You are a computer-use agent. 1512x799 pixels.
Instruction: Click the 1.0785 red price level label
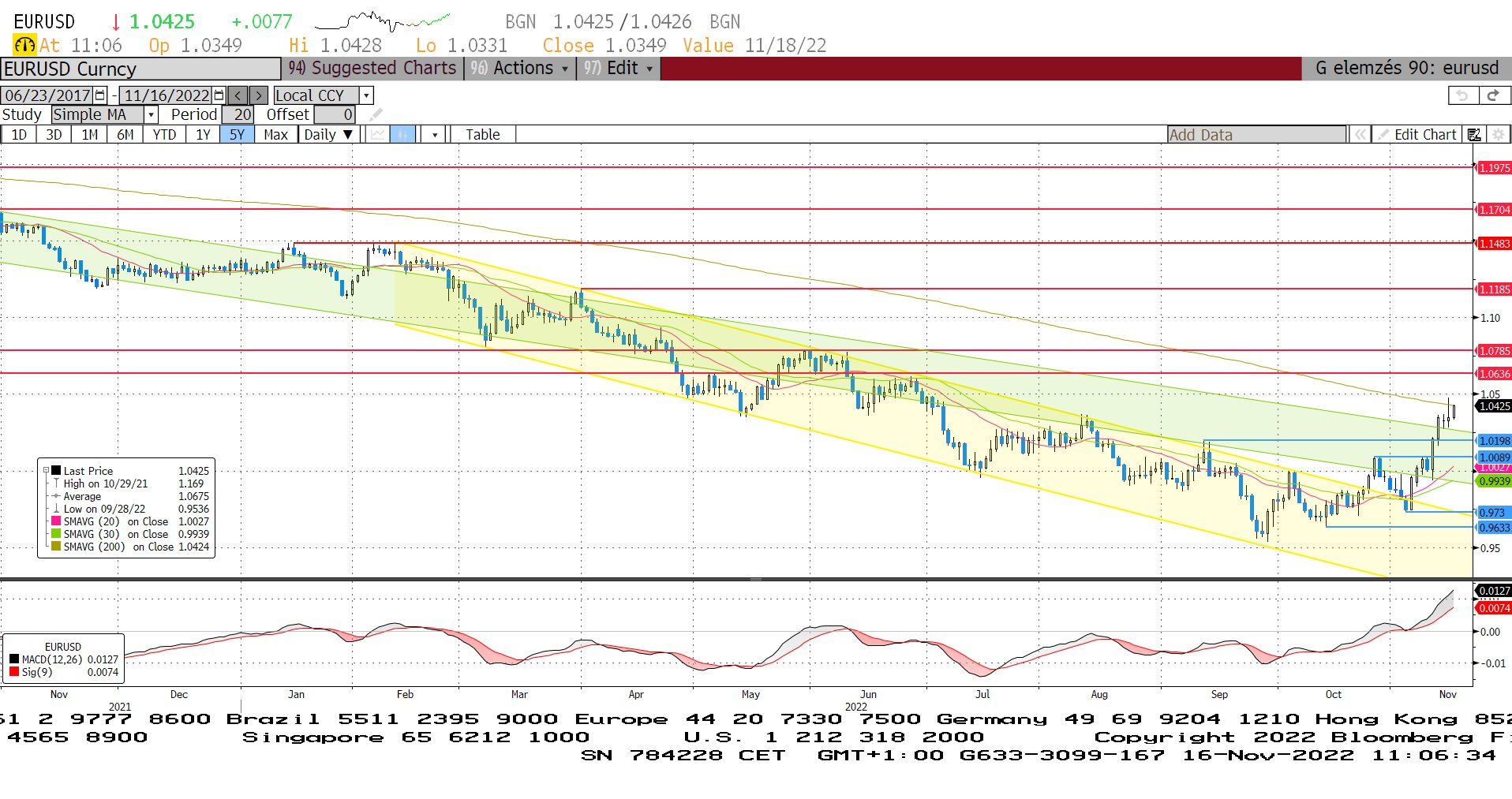[x=1493, y=351]
